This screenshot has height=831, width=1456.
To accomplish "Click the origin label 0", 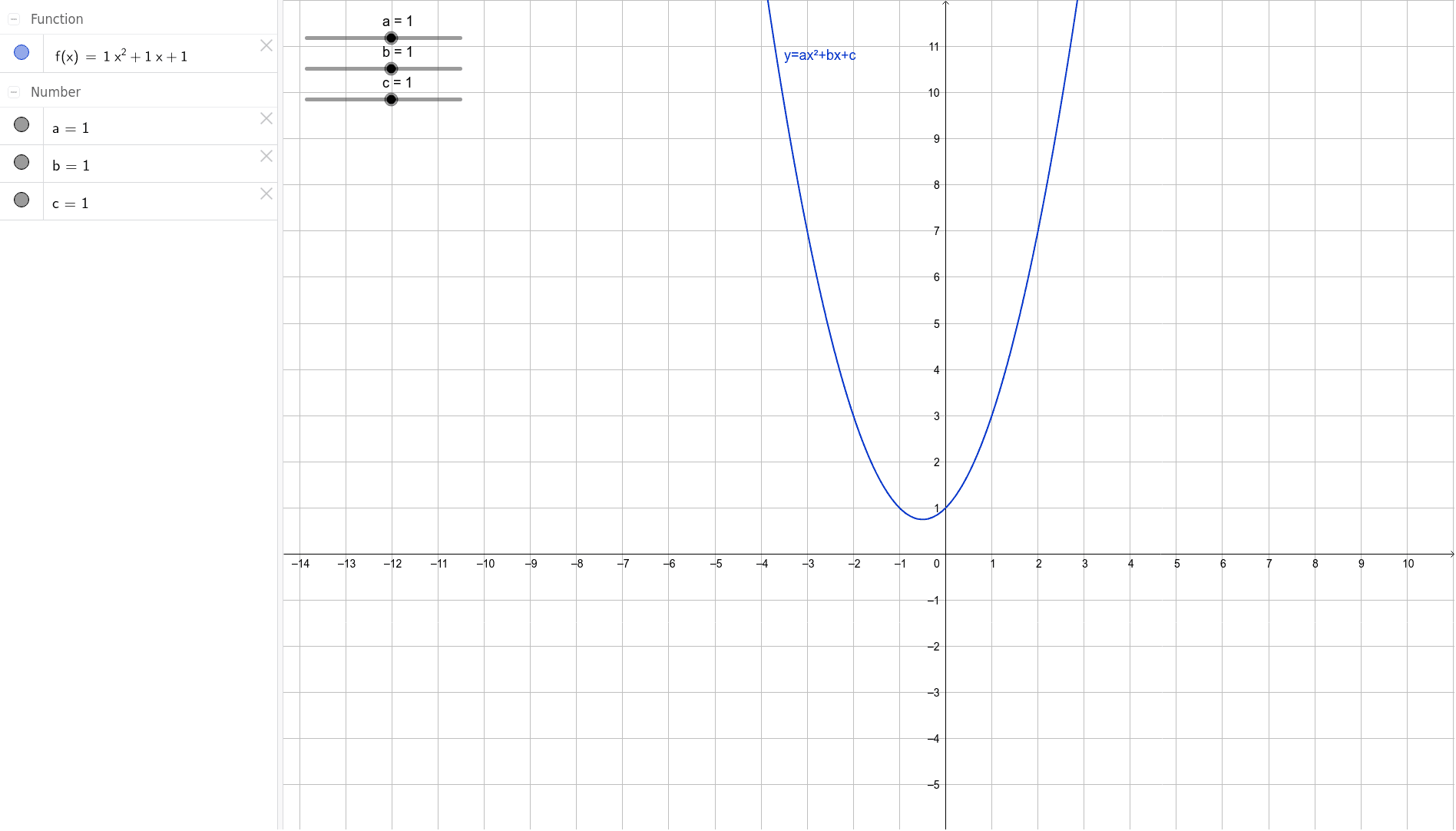I will coord(937,564).
